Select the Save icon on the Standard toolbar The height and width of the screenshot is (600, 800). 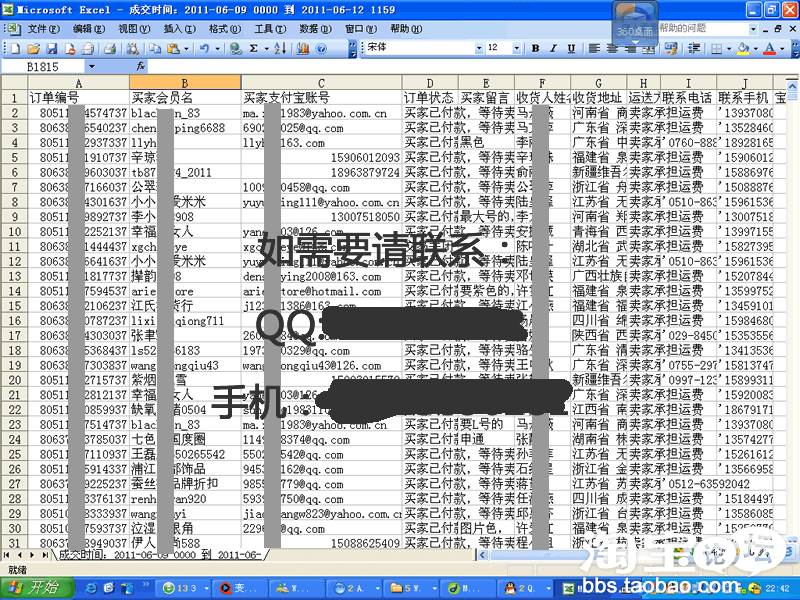(x=54, y=48)
